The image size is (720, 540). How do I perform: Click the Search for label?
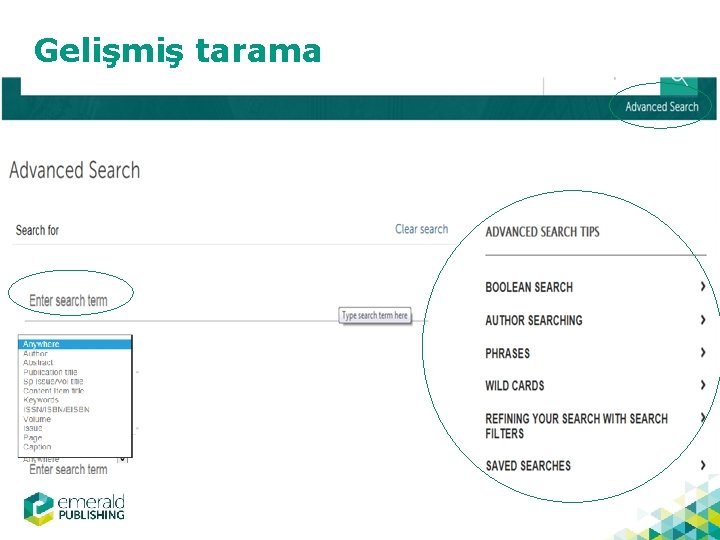[37, 230]
